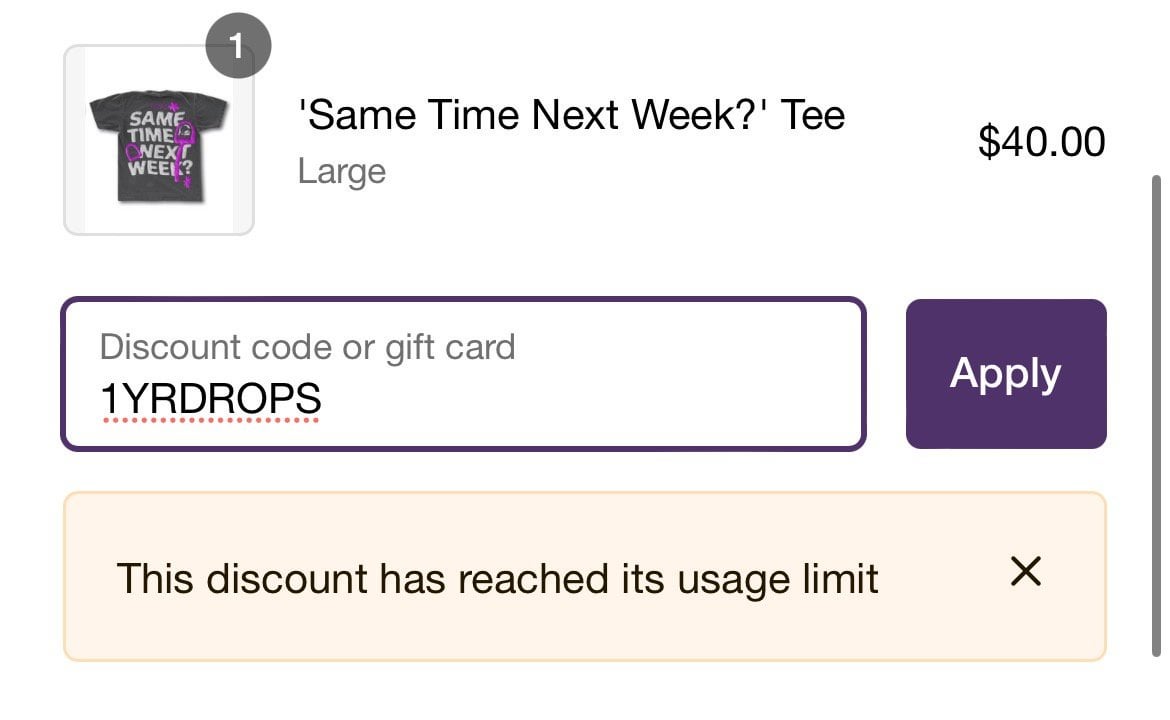The width and height of the screenshot is (1170, 720).
Task: Click the 'Discount code or gift card' placeholder label
Action: pos(307,347)
